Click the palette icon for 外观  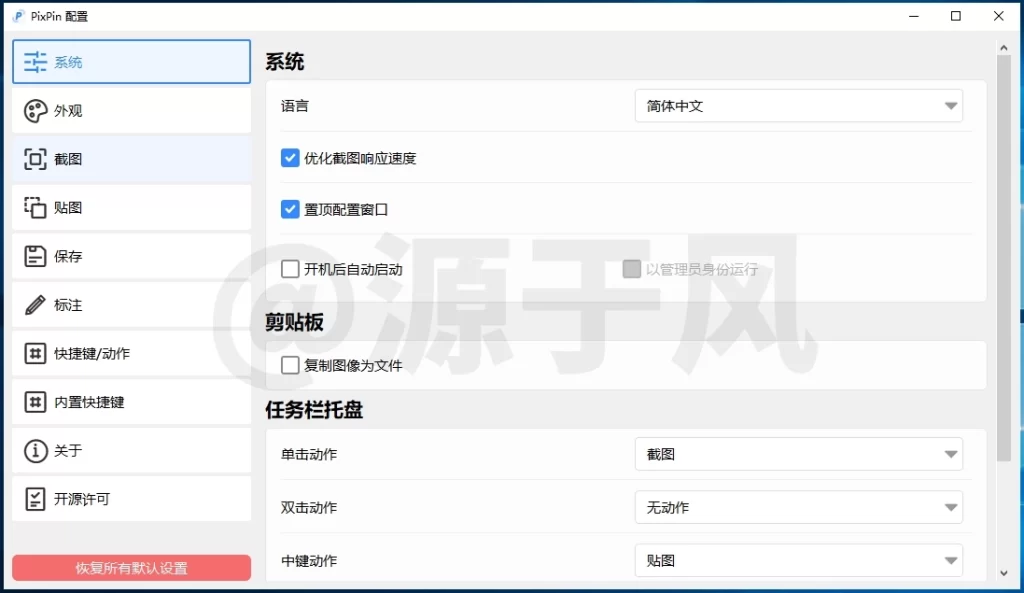coord(36,111)
